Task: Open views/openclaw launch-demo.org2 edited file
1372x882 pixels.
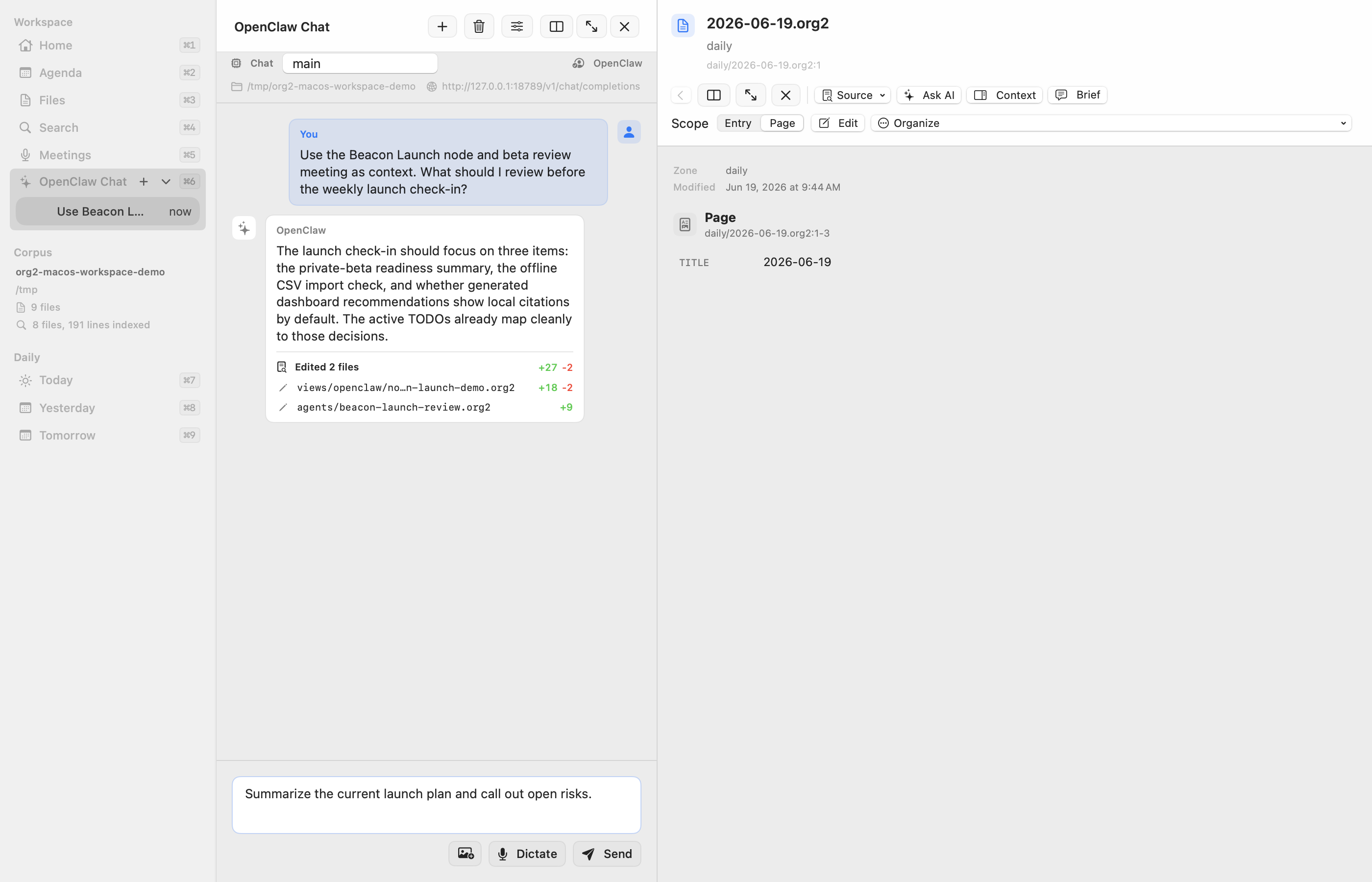Action: pyautogui.click(x=425, y=388)
